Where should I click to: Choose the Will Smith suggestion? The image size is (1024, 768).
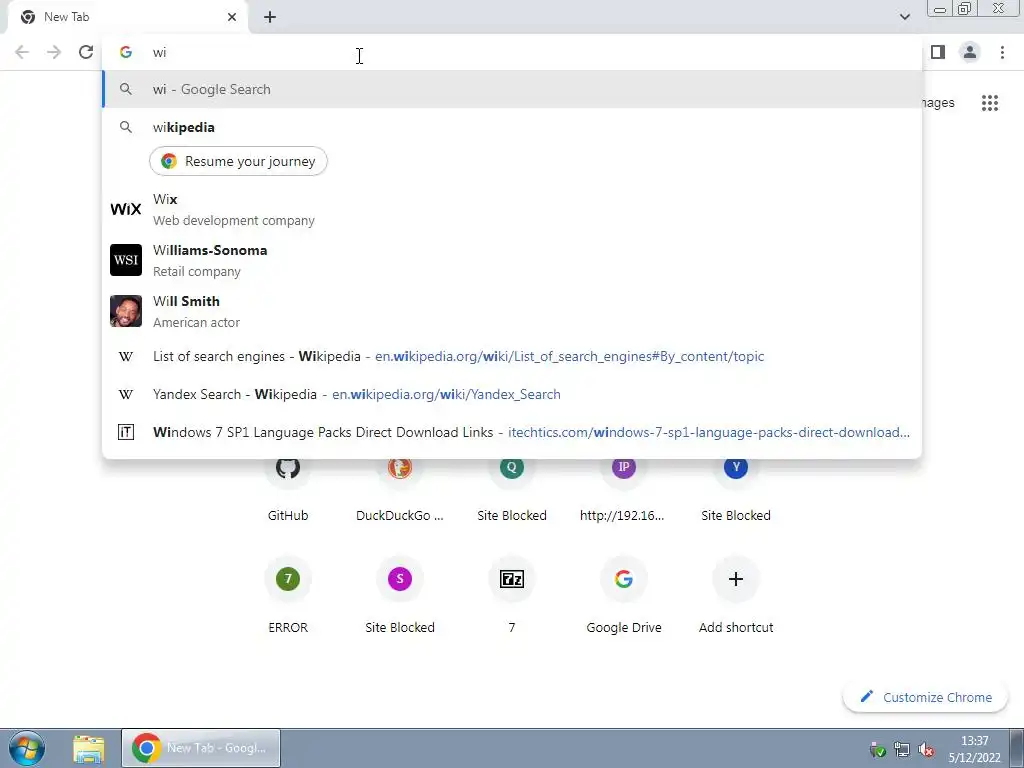[x=512, y=312]
